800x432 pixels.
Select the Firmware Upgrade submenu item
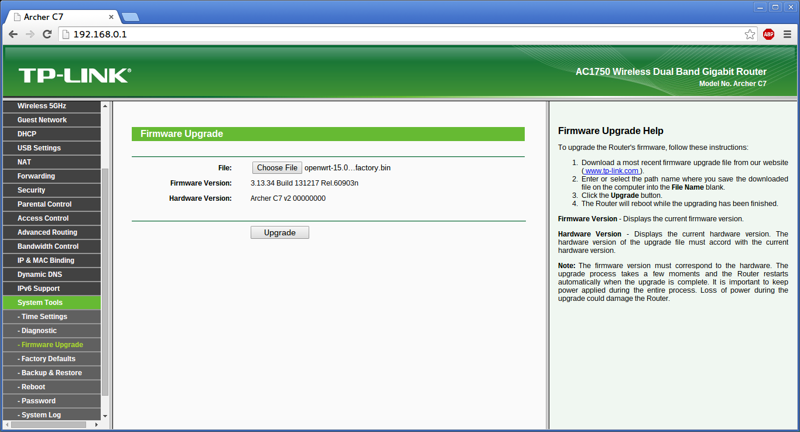52,344
